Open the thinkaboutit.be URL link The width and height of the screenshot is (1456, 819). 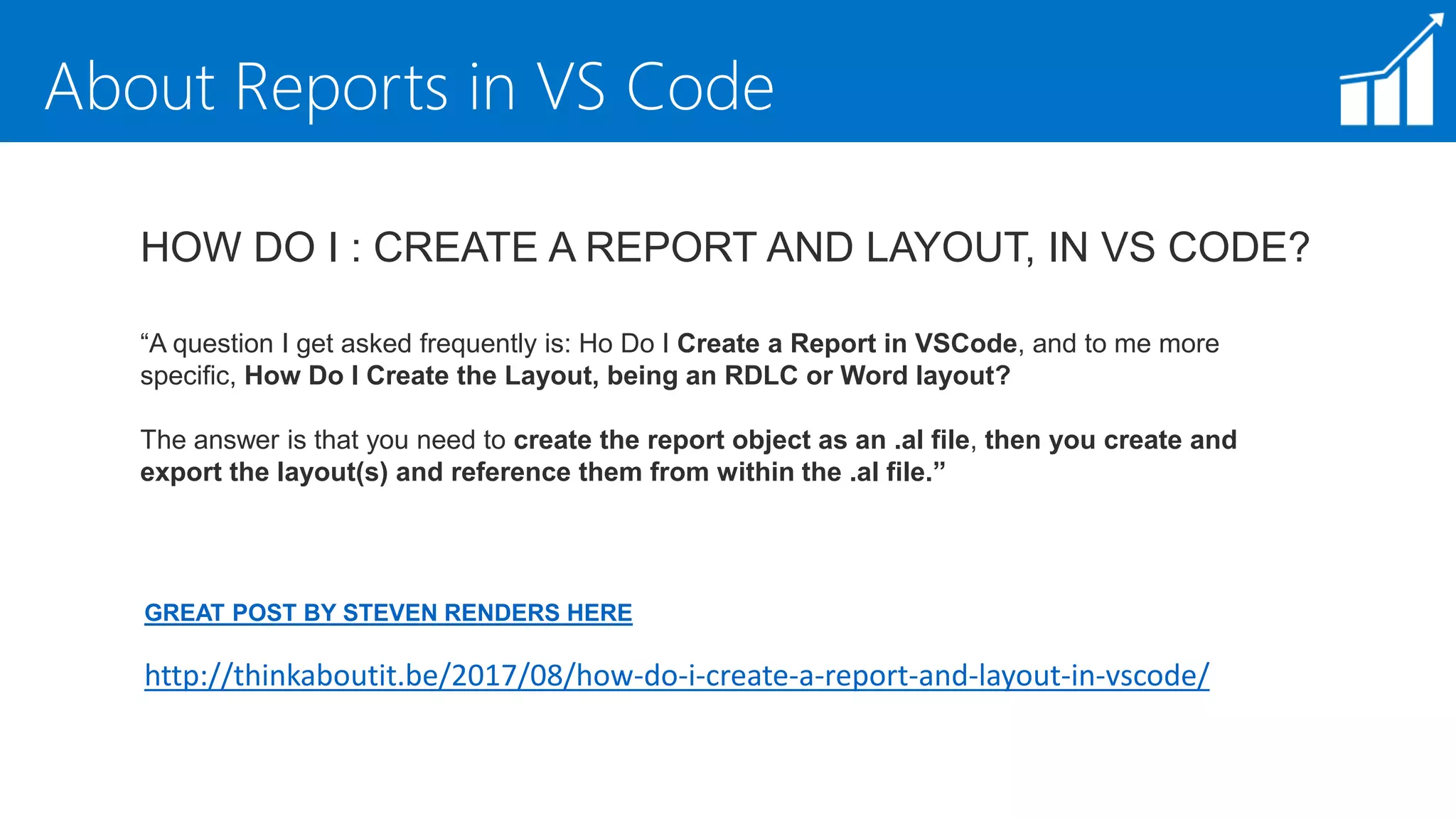coord(676,675)
